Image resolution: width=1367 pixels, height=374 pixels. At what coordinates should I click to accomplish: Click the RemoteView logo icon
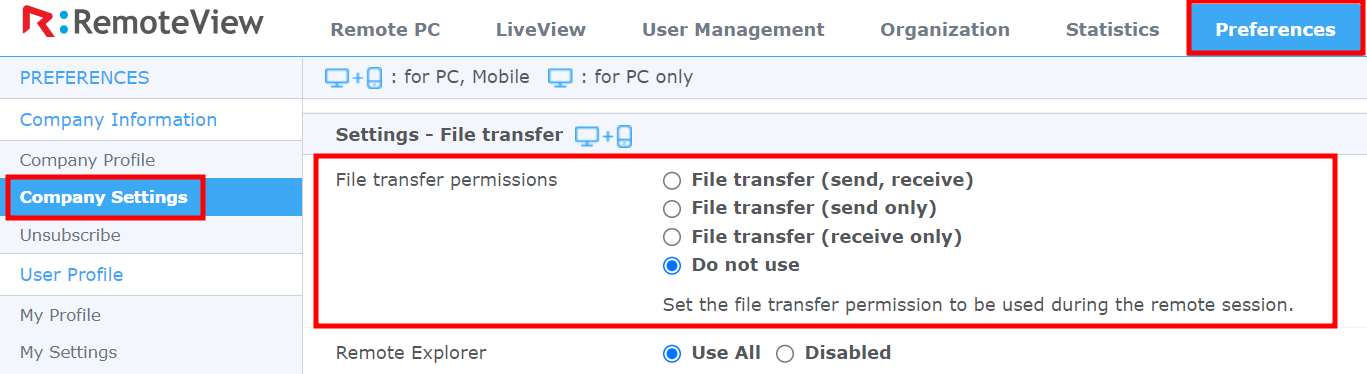[38, 24]
